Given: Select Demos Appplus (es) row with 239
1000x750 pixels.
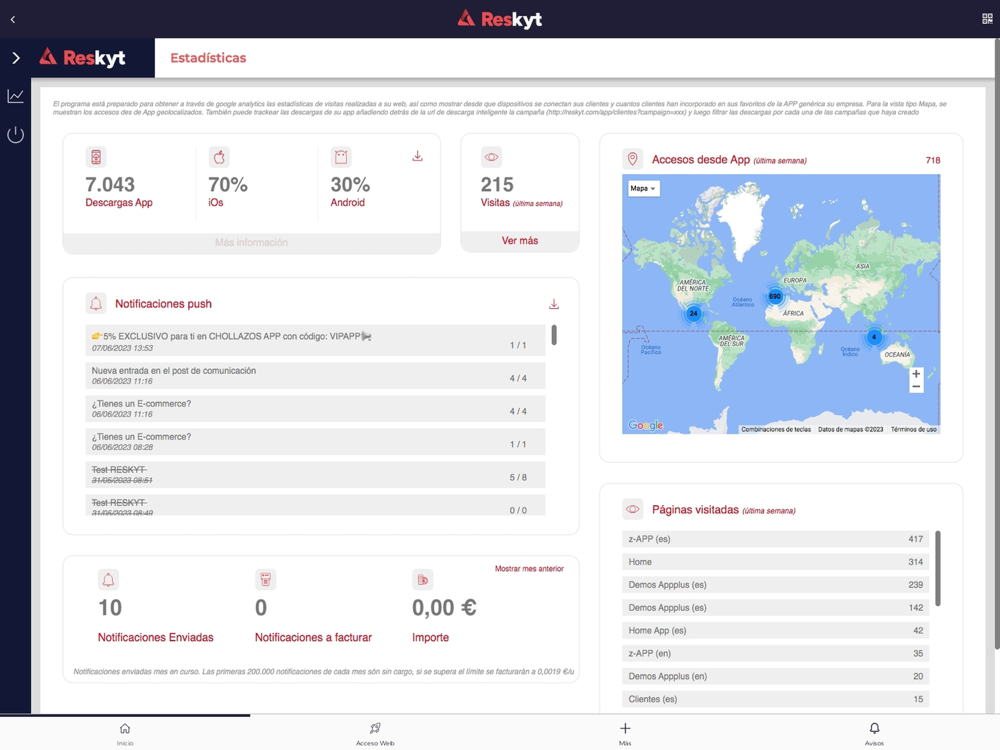Looking at the screenshot, I should (776, 585).
